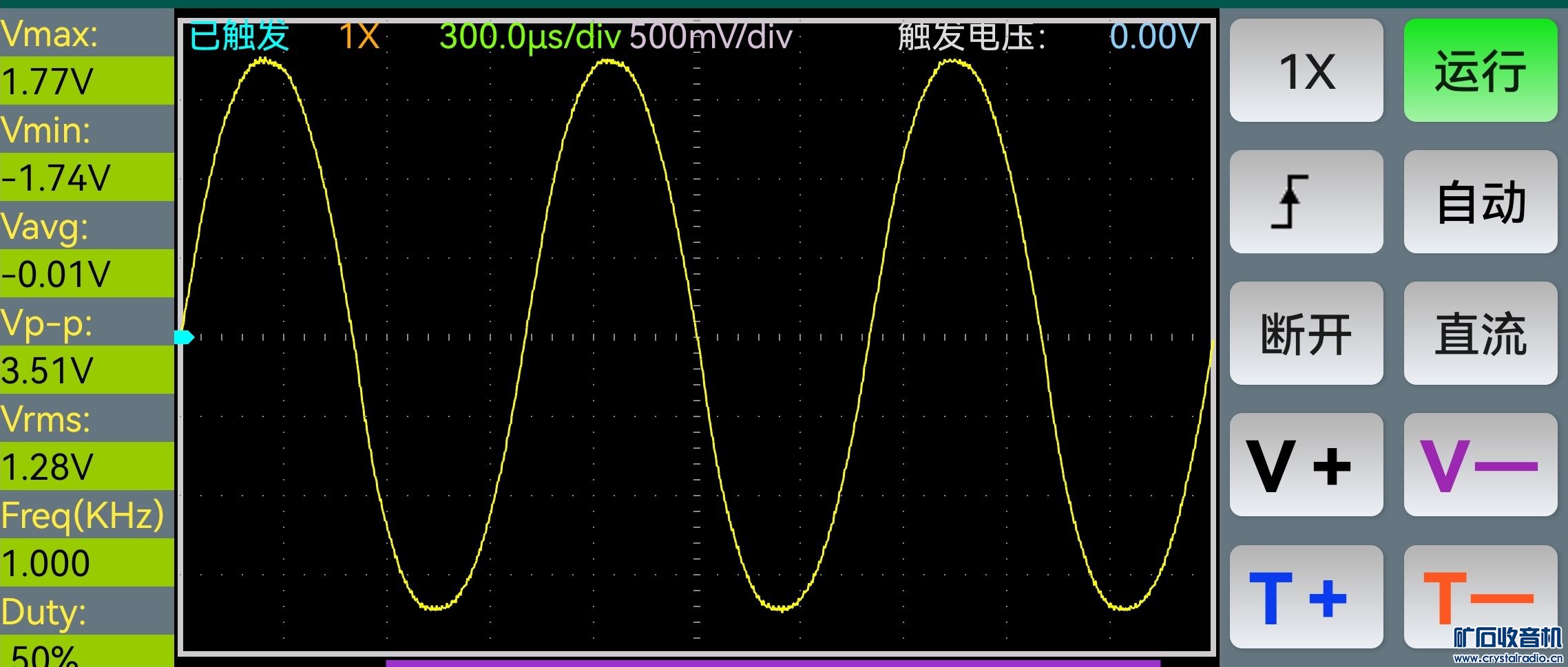The height and width of the screenshot is (667, 1568).
Task: Click the Freq(KHz) measurement label
Action: [83, 516]
